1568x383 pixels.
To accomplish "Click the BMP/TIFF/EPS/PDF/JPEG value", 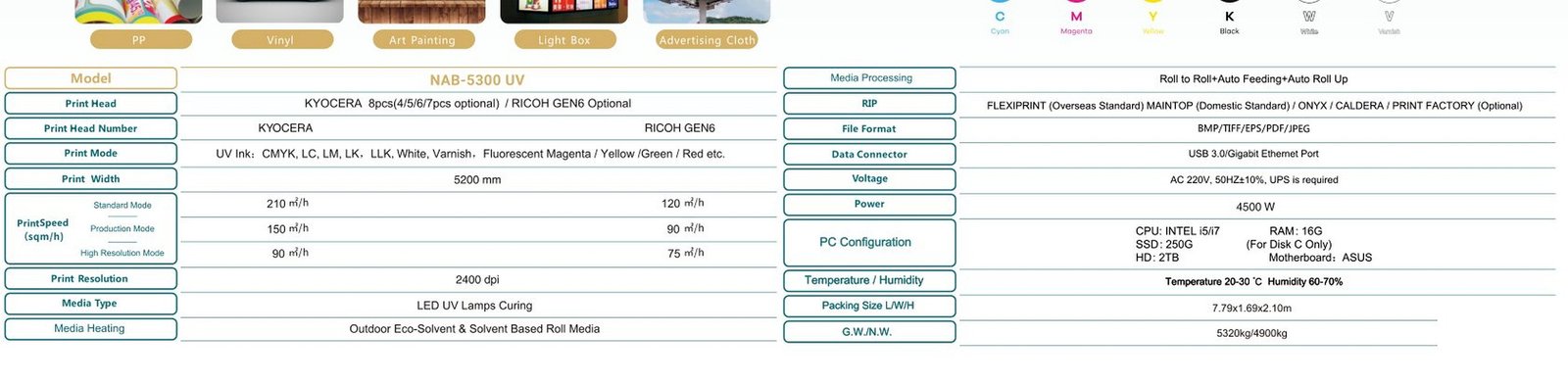I will (x=1253, y=129).
